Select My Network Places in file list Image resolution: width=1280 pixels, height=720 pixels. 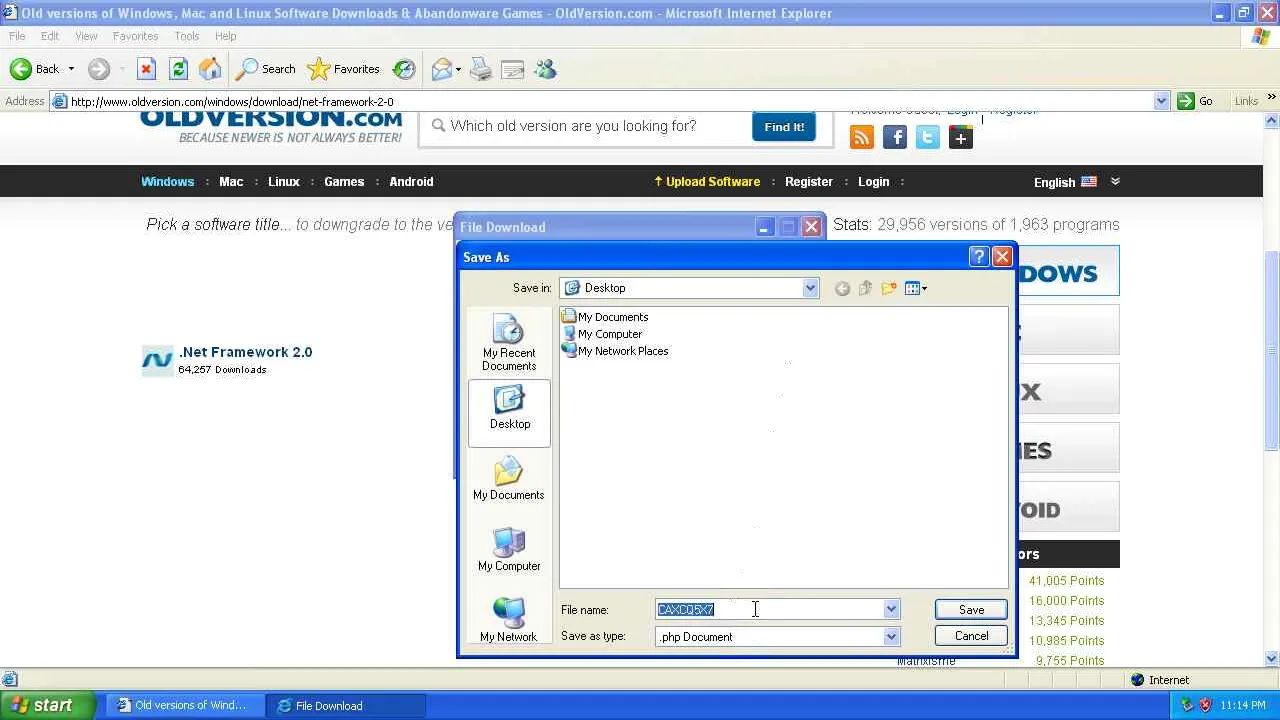tap(615, 351)
